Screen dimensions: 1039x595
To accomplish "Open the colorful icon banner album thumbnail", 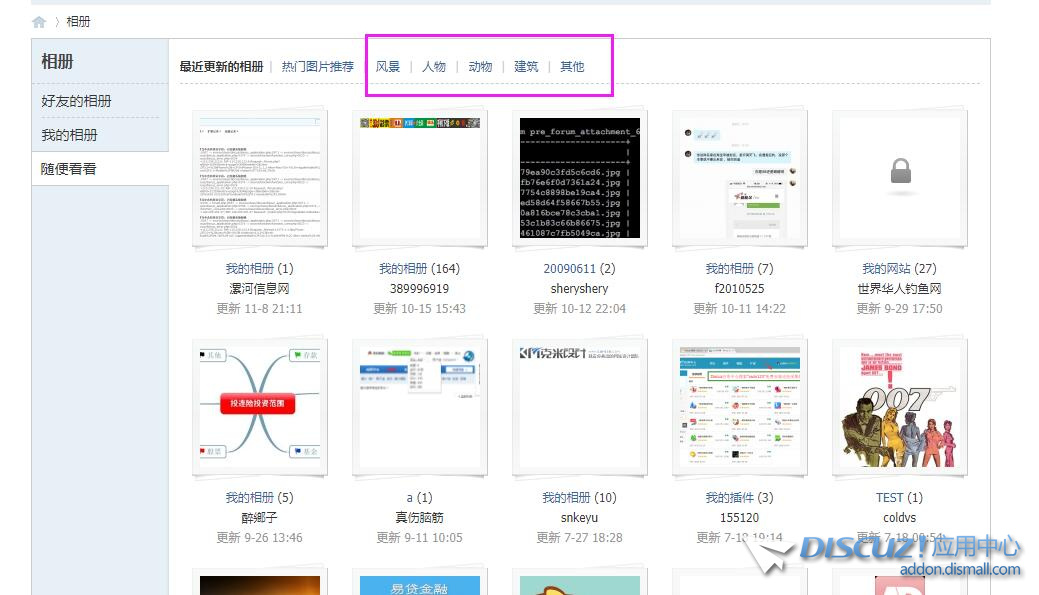I will [419, 177].
